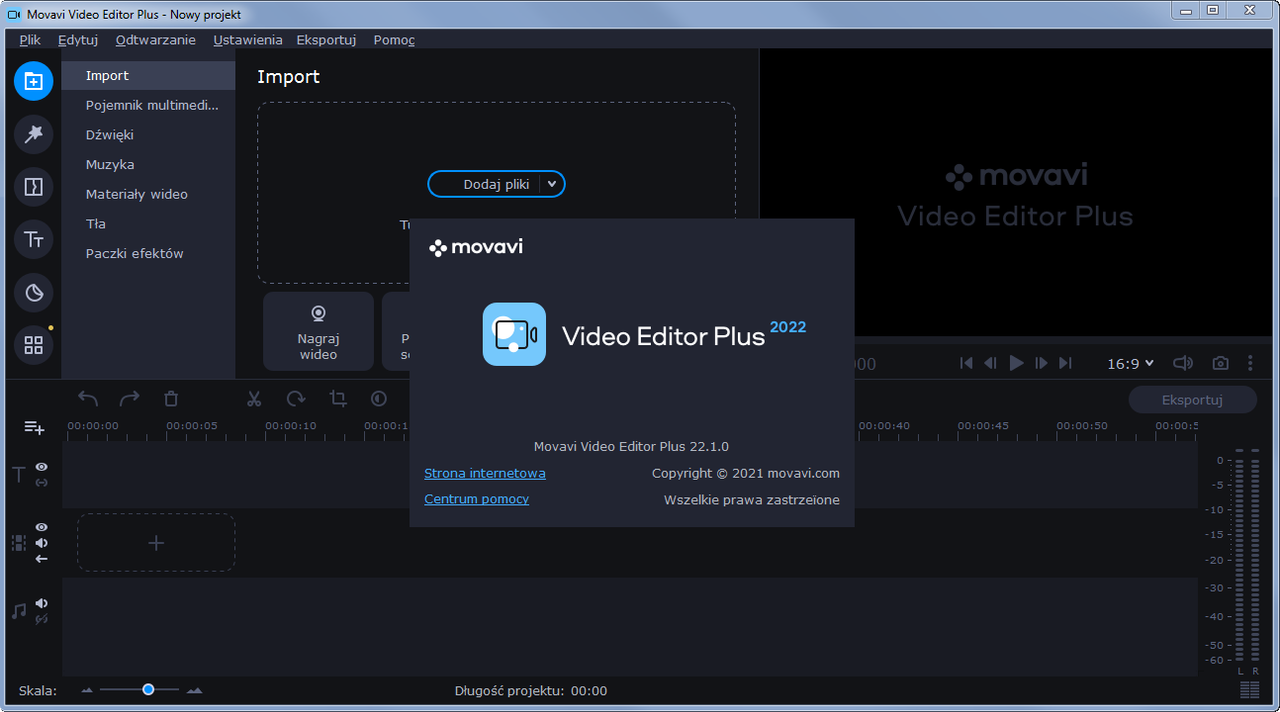This screenshot has width=1280, height=712.
Task: Click the Undo arrow in timeline toolbar
Action: tap(88, 399)
